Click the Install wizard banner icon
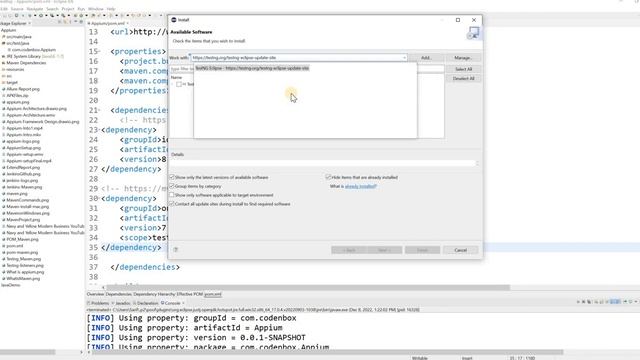 473,33
